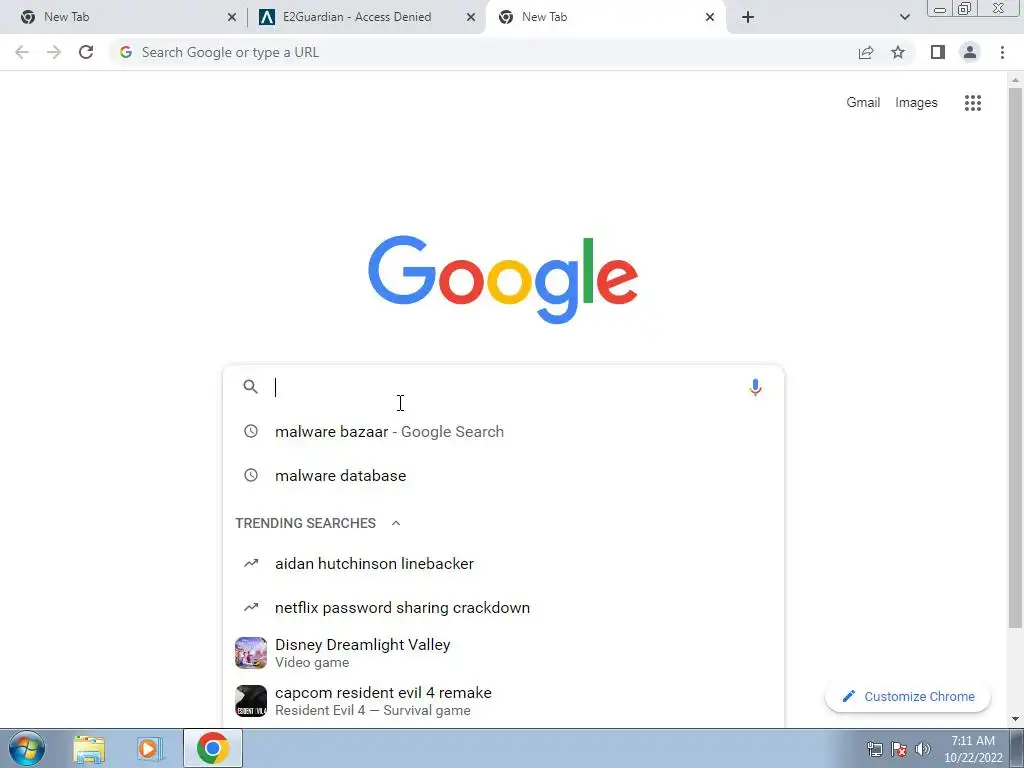Click the Customize Chrome button
1024x768 pixels.
[x=908, y=696]
